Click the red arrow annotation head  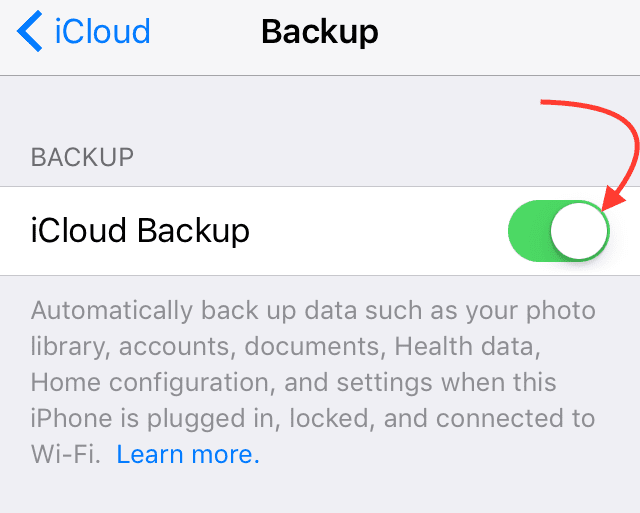[612, 198]
